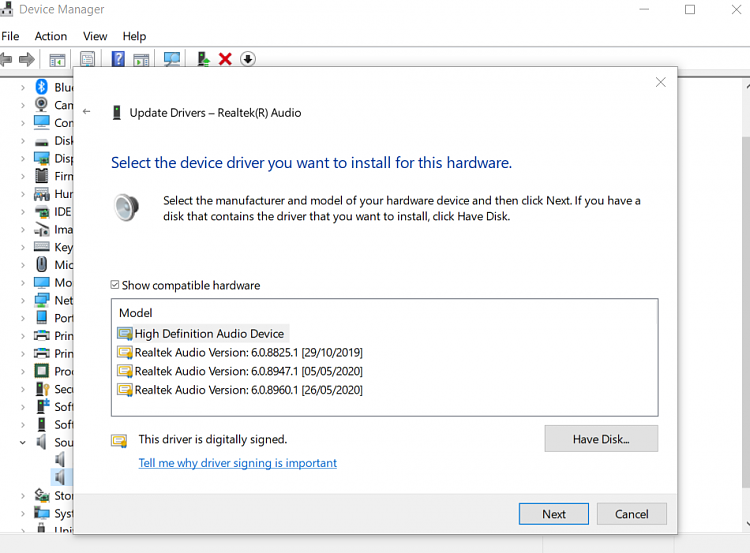750x553 pixels.
Task: Select the Imaging devices icon in tree
Action: [x=42, y=230]
